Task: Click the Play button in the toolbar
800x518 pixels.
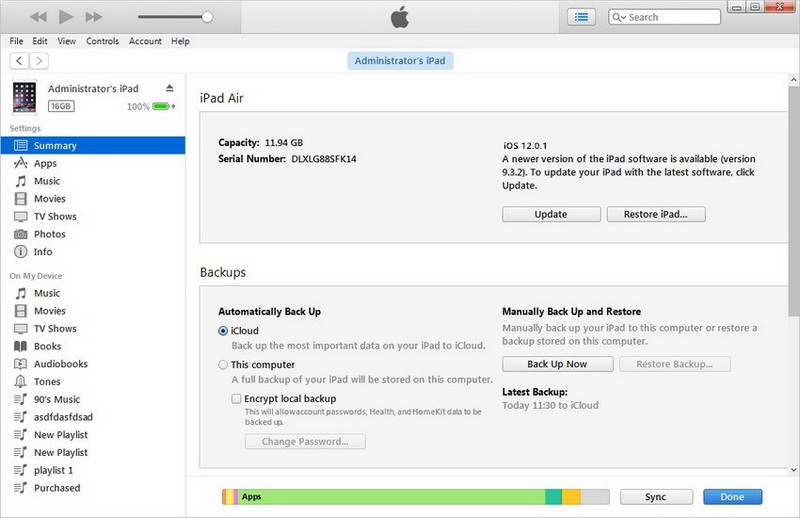Action: click(66, 17)
